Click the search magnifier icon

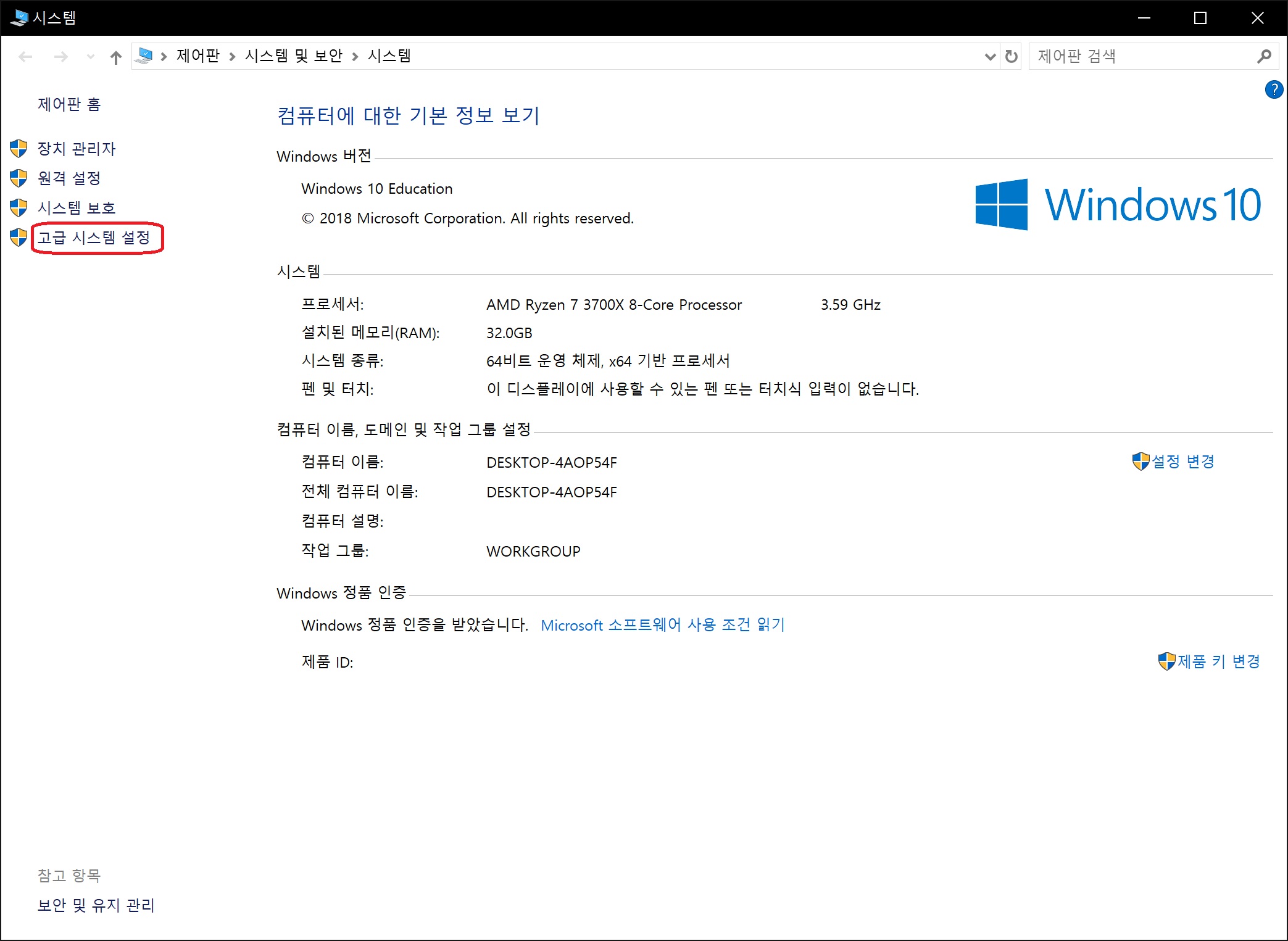(1263, 57)
